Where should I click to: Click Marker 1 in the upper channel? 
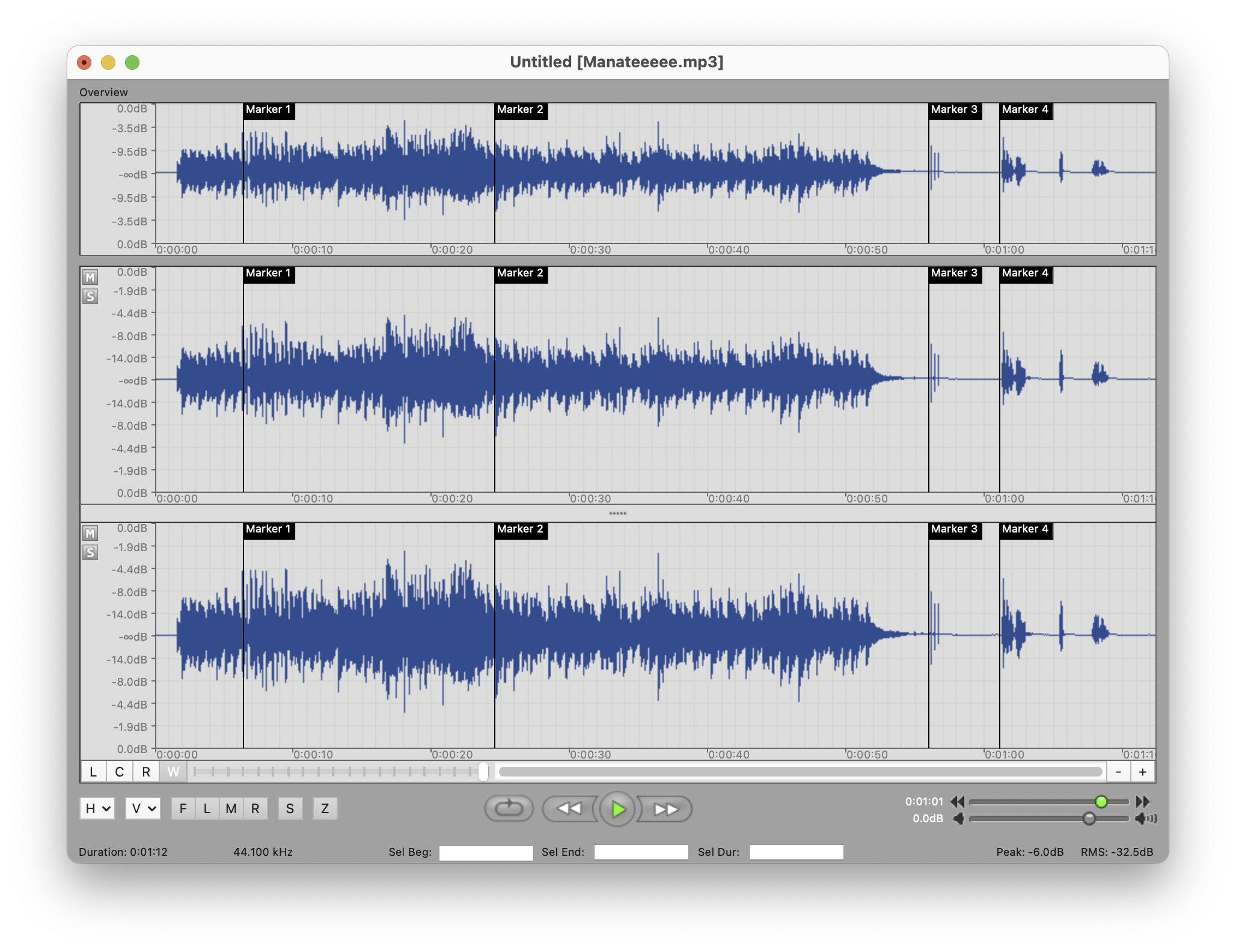pyautogui.click(x=269, y=273)
